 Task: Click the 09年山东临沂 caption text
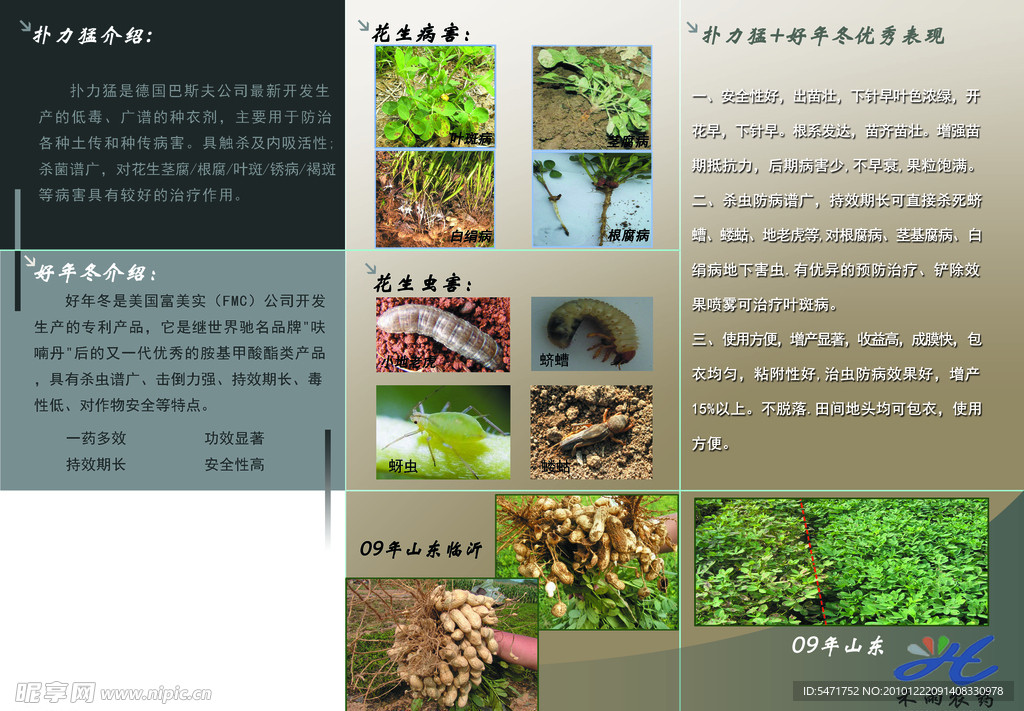tap(421, 549)
